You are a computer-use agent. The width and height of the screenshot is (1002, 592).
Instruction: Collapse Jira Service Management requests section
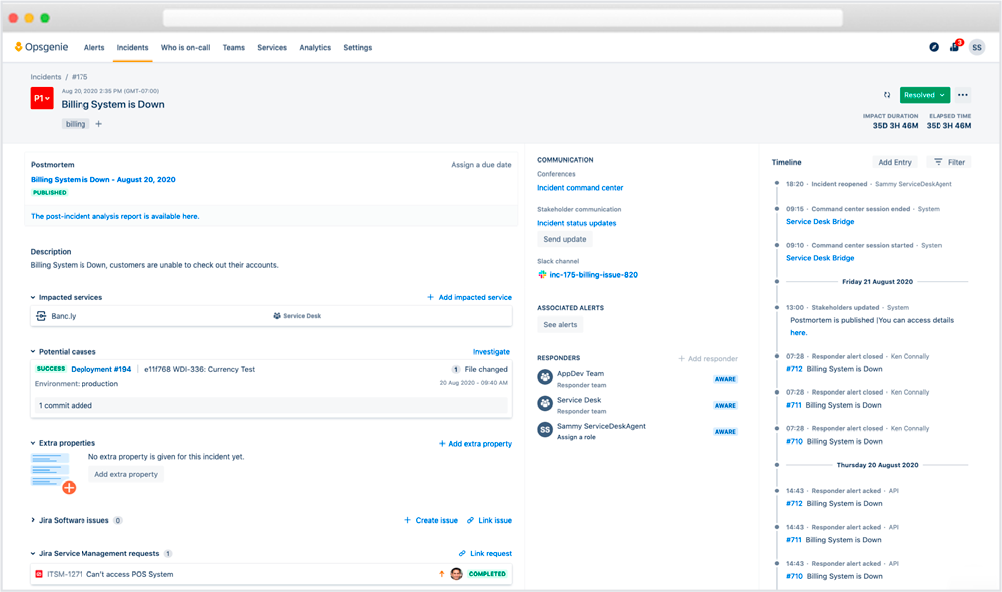33,554
